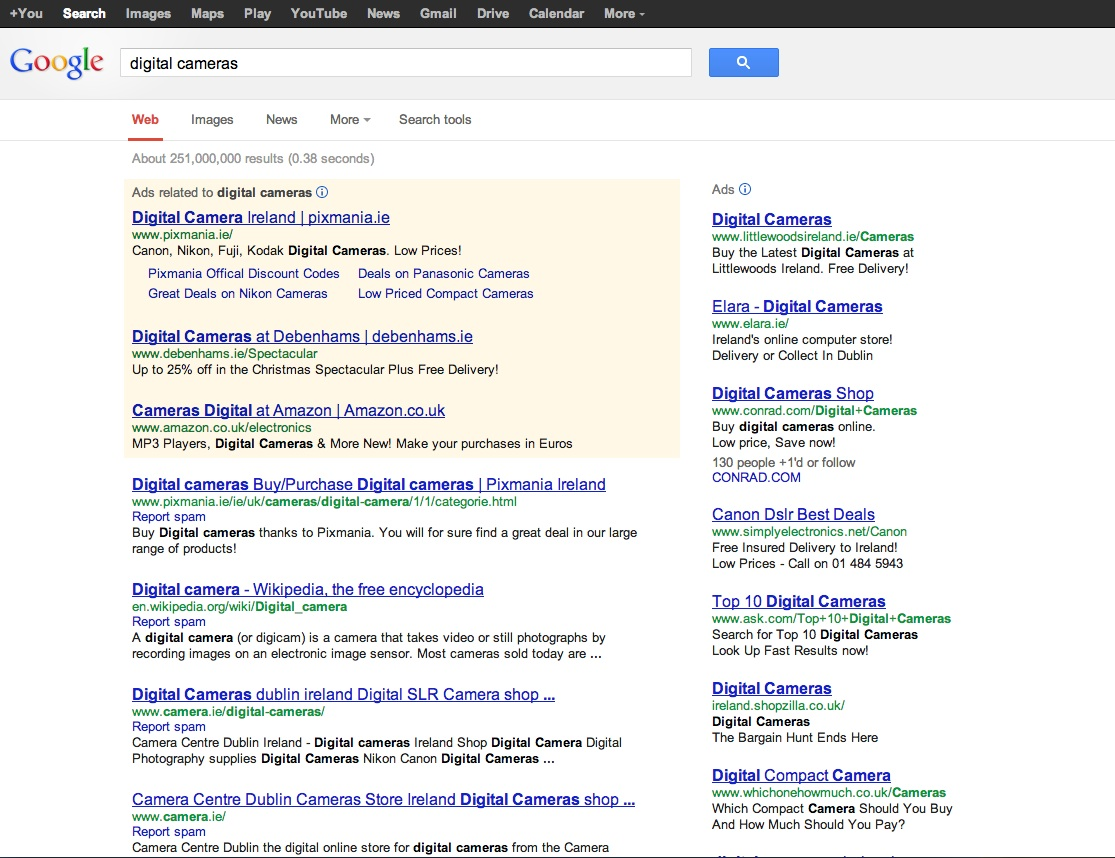Click the Google logo
1115x858 pixels.
57,62
